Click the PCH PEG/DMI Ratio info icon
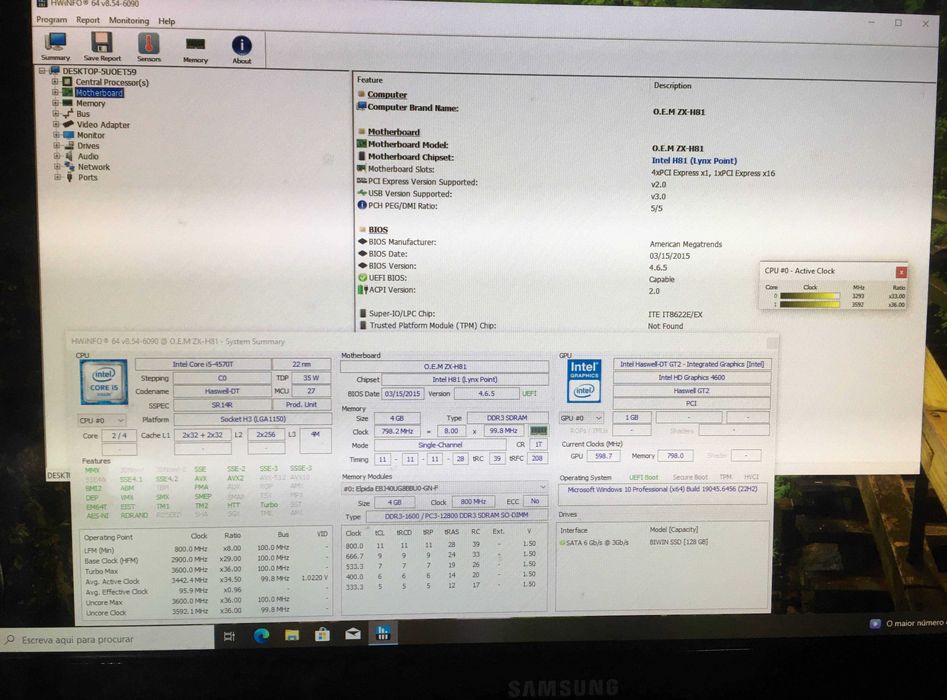947x700 pixels. [x=362, y=205]
